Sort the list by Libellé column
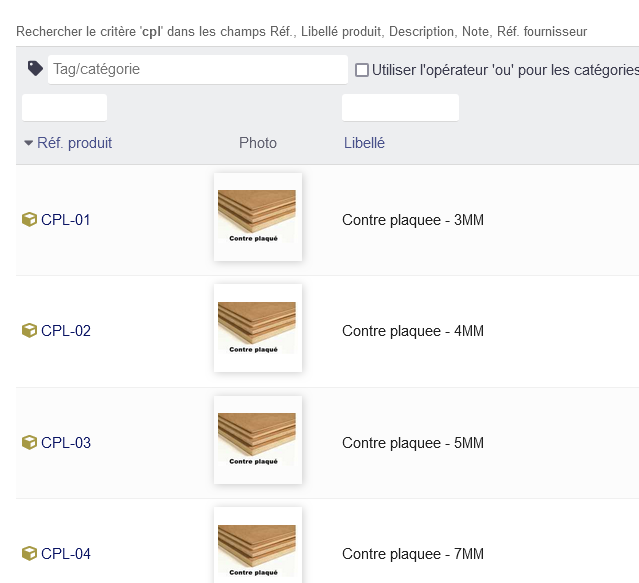The height and width of the screenshot is (583, 639). tap(364, 143)
